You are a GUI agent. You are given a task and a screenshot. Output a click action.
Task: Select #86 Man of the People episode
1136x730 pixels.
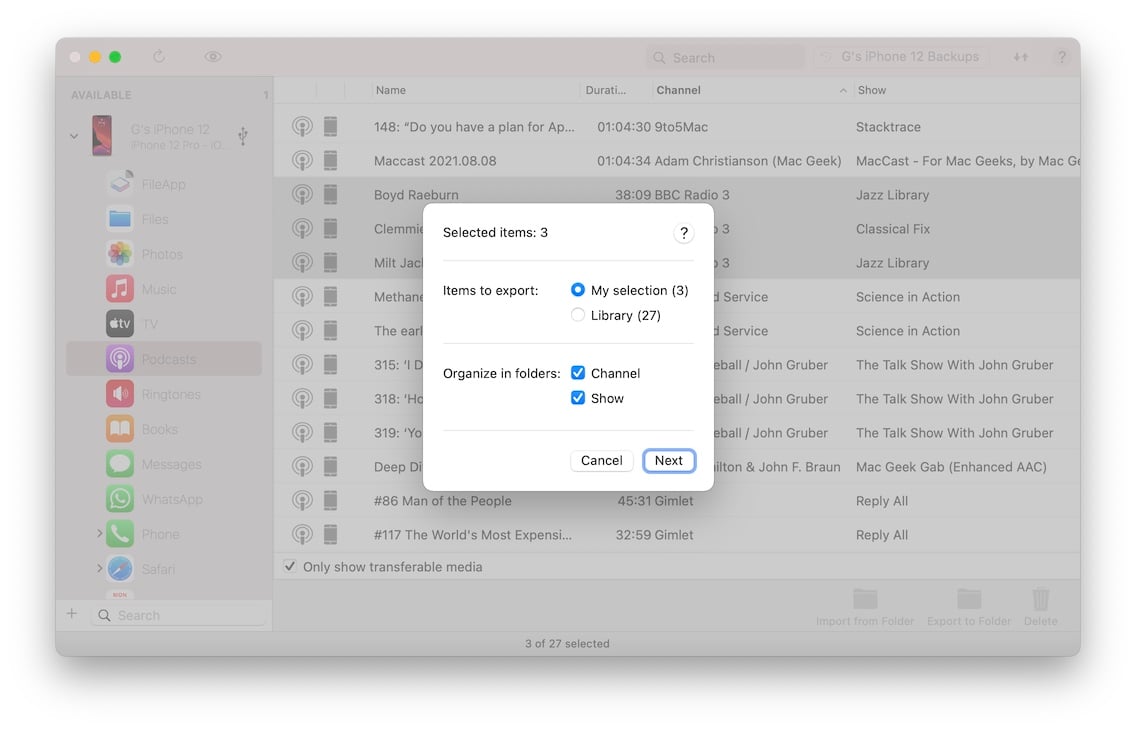click(x=677, y=501)
